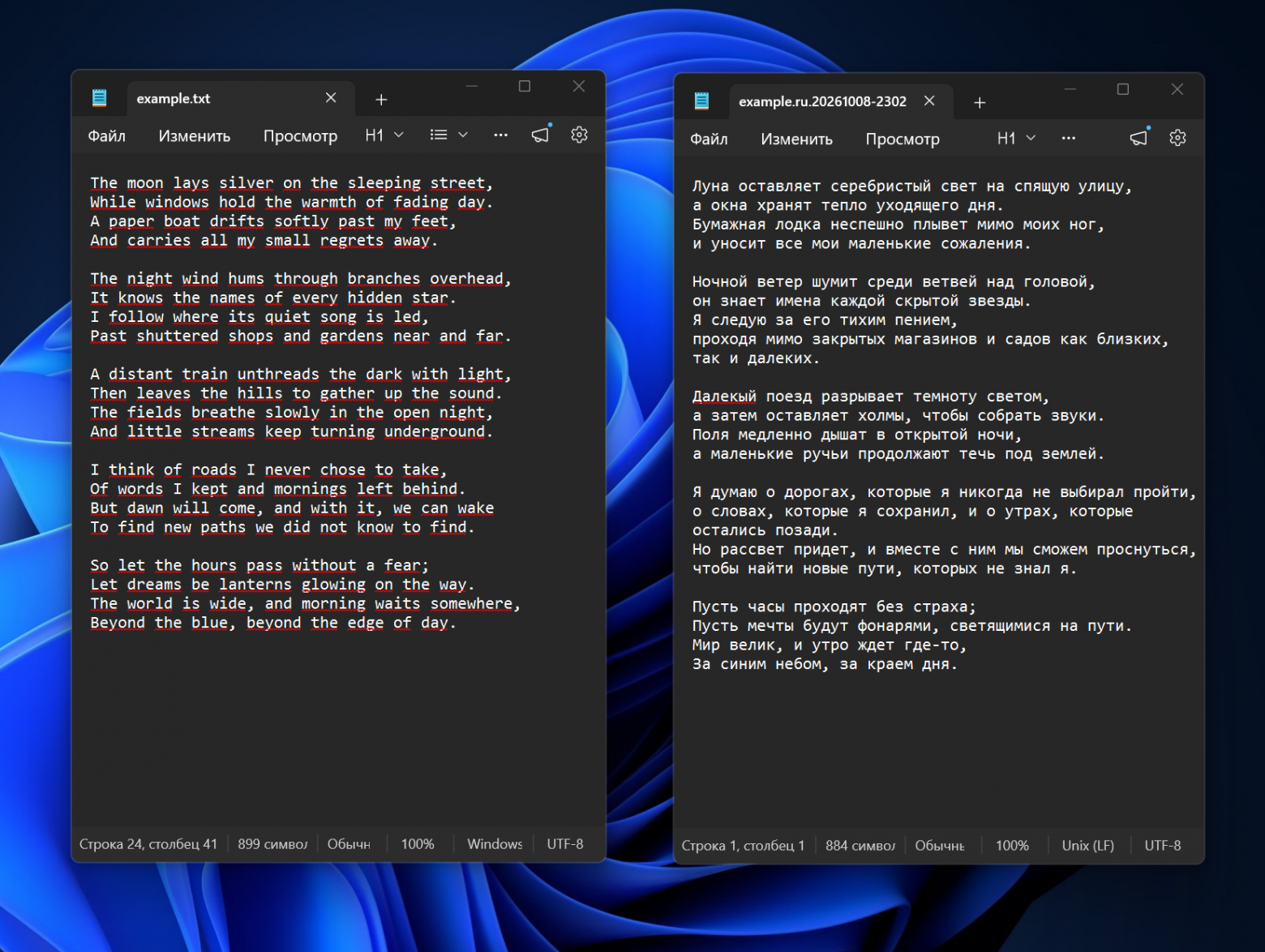The width and height of the screenshot is (1265, 952).
Task: Click megaphone feedback icon in example.ru window
Action: [1139, 138]
